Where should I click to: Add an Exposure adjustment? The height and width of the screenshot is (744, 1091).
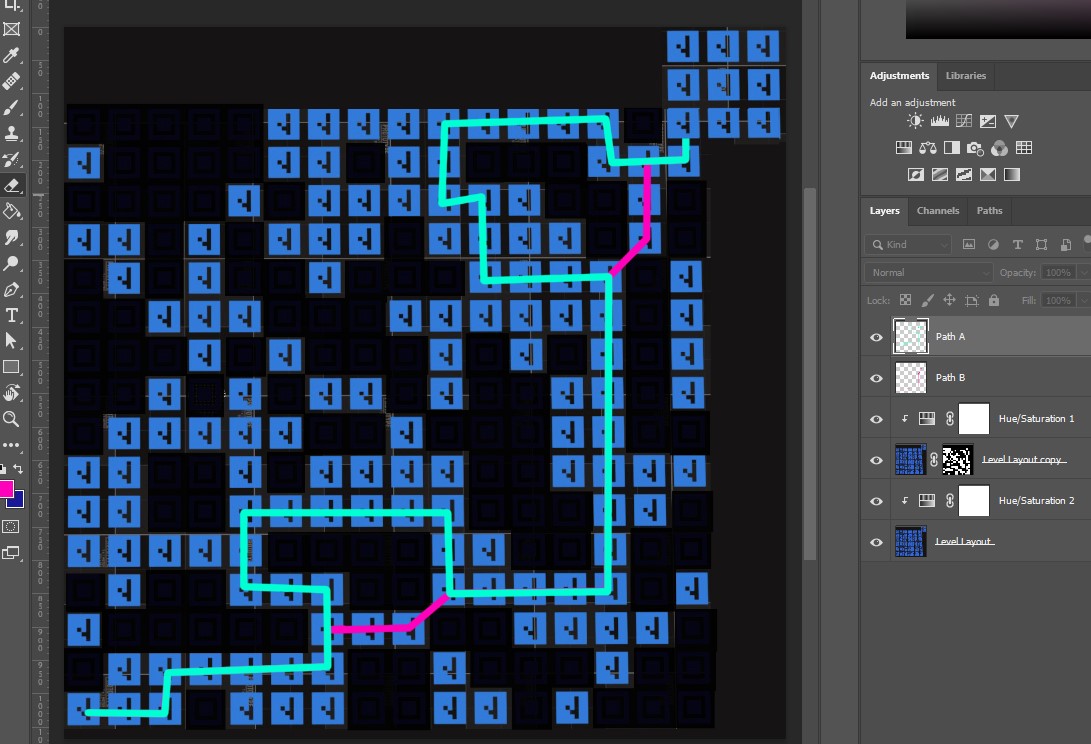[987, 121]
